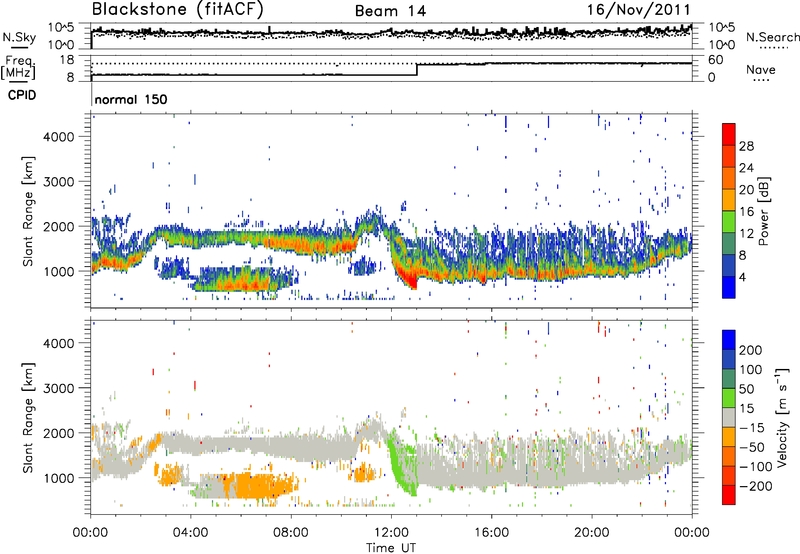Click the "08:00" time axis label
The image size is (800, 554).
[x=291, y=533]
